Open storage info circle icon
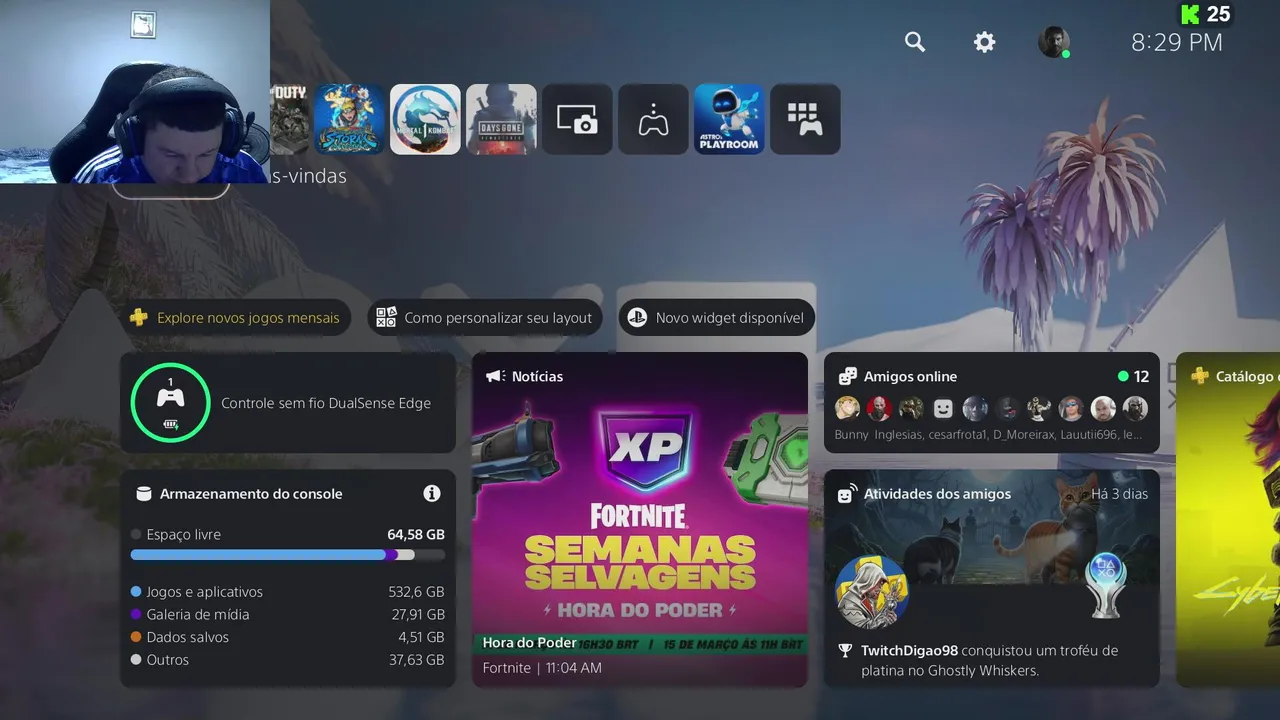The height and width of the screenshot is (720, 1280). [x=432, y=493]
